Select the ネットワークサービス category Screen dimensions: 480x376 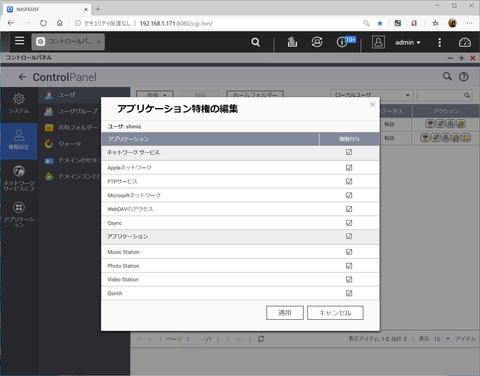[x=19, y=178]
